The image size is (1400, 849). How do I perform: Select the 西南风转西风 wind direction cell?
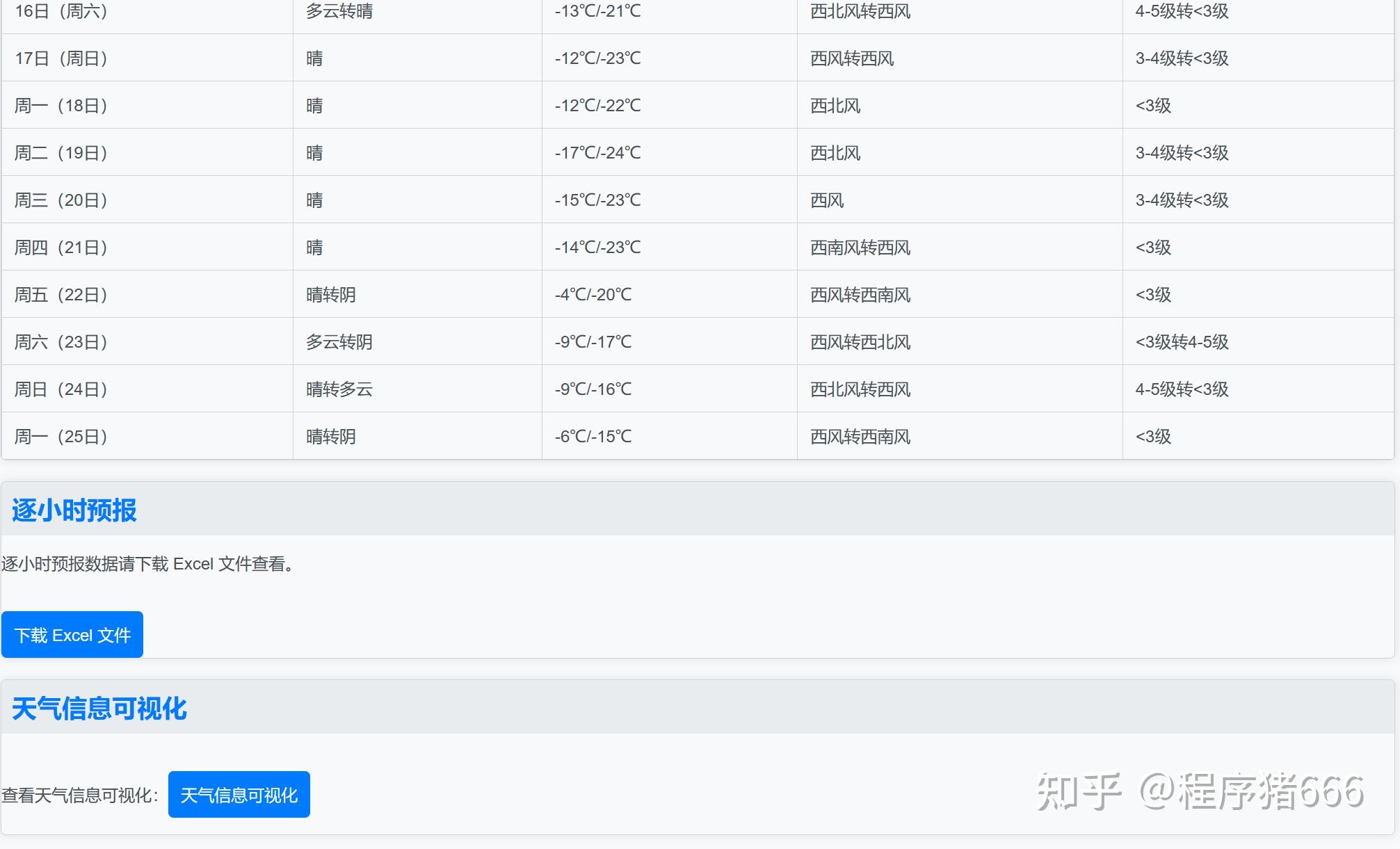(860, 248)
